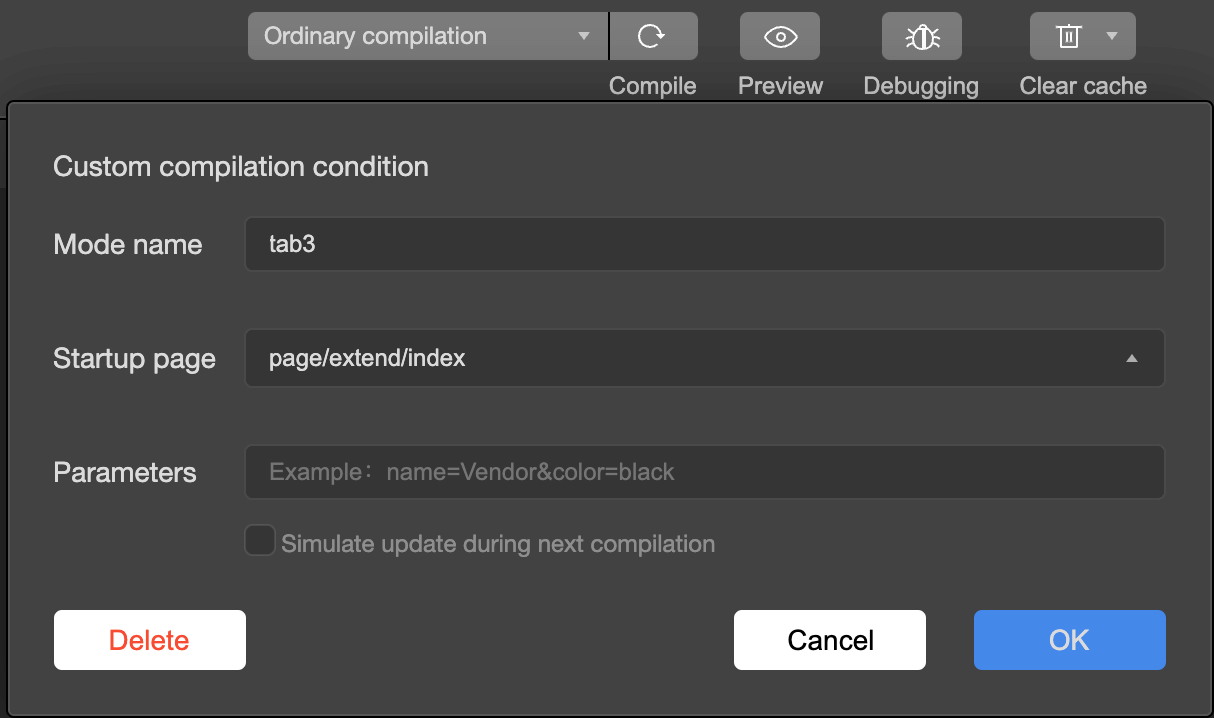Select the Debugging text label in toolbar
This screenshot has height=718, width=1214.
(921, 86)
